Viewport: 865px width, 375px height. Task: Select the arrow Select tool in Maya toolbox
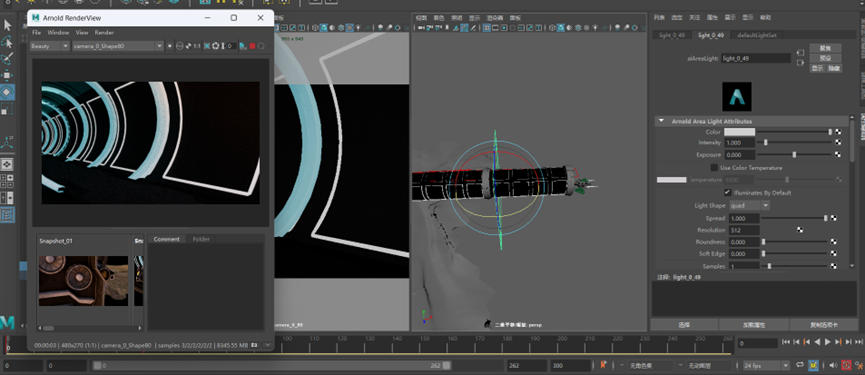pyautogui.click(x=8, y=25)
